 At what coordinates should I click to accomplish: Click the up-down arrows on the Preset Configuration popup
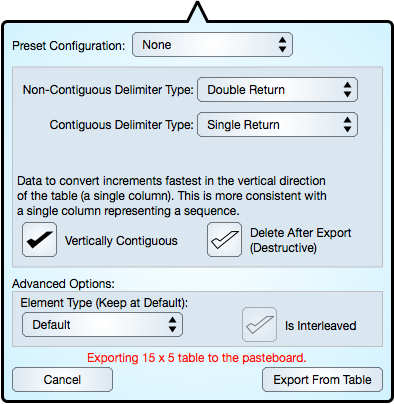pyautogui.click(x=282, y=45)
